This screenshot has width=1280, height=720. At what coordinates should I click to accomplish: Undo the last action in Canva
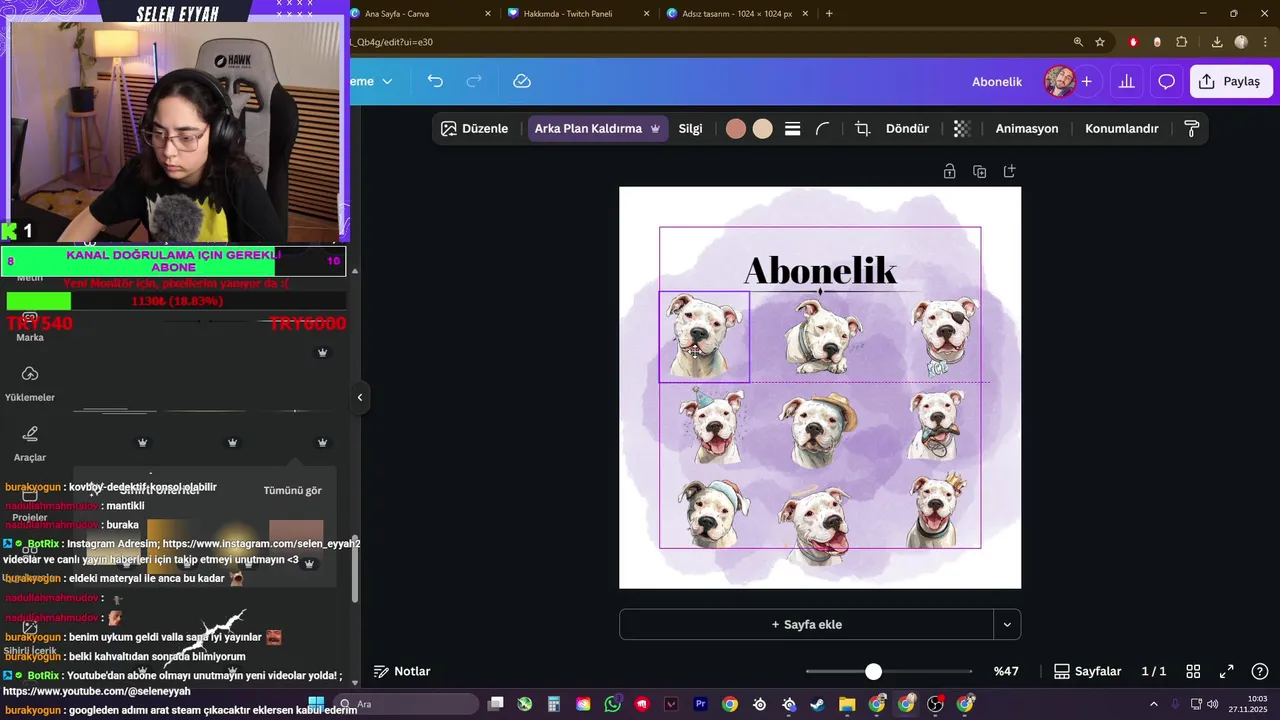coord(435,81)
